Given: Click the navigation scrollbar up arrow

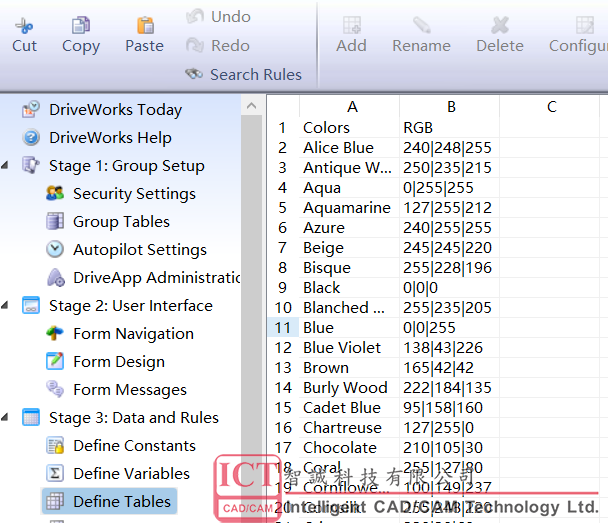Looking at the screenshot, I should click(x=251, y=105).
